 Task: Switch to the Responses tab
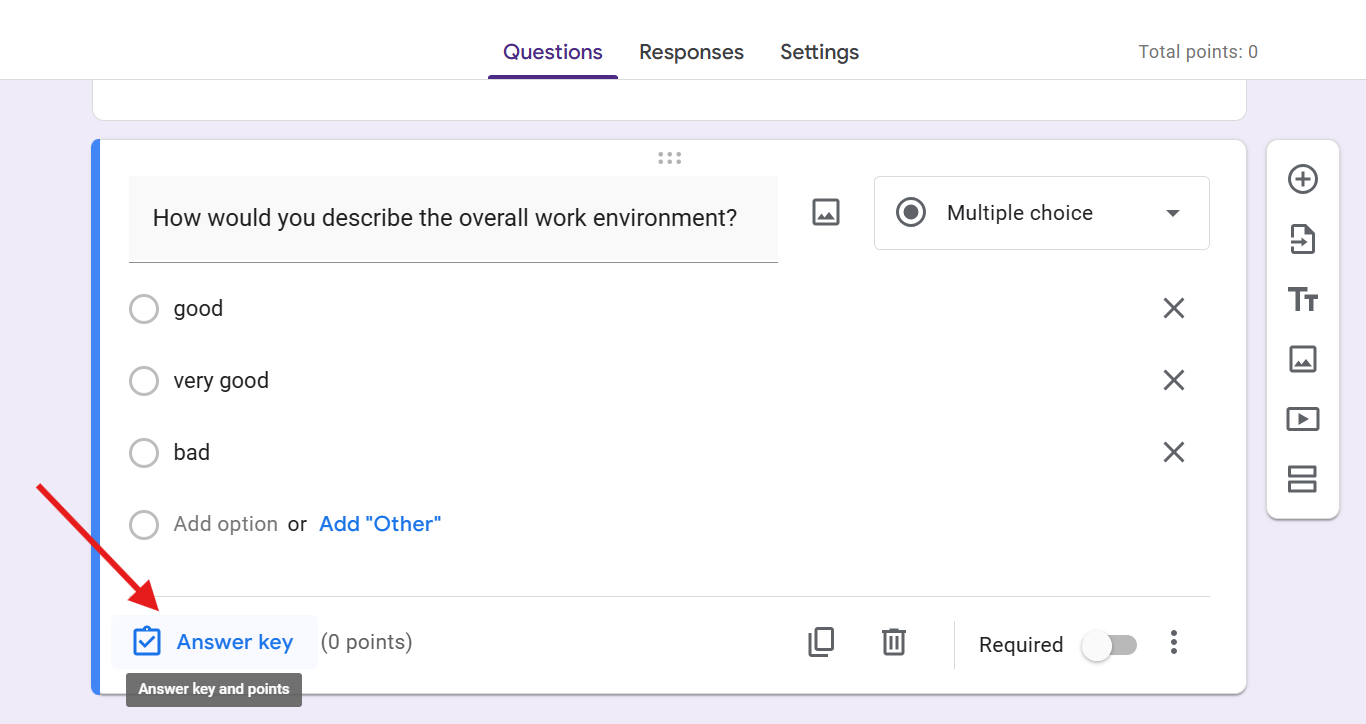(x=691, y=52)
